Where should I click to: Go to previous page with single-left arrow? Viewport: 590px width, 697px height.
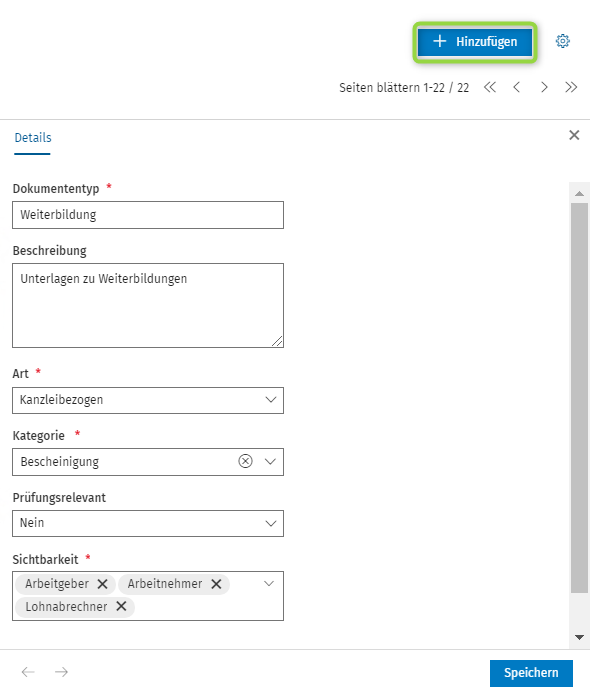tap(517, 87)
